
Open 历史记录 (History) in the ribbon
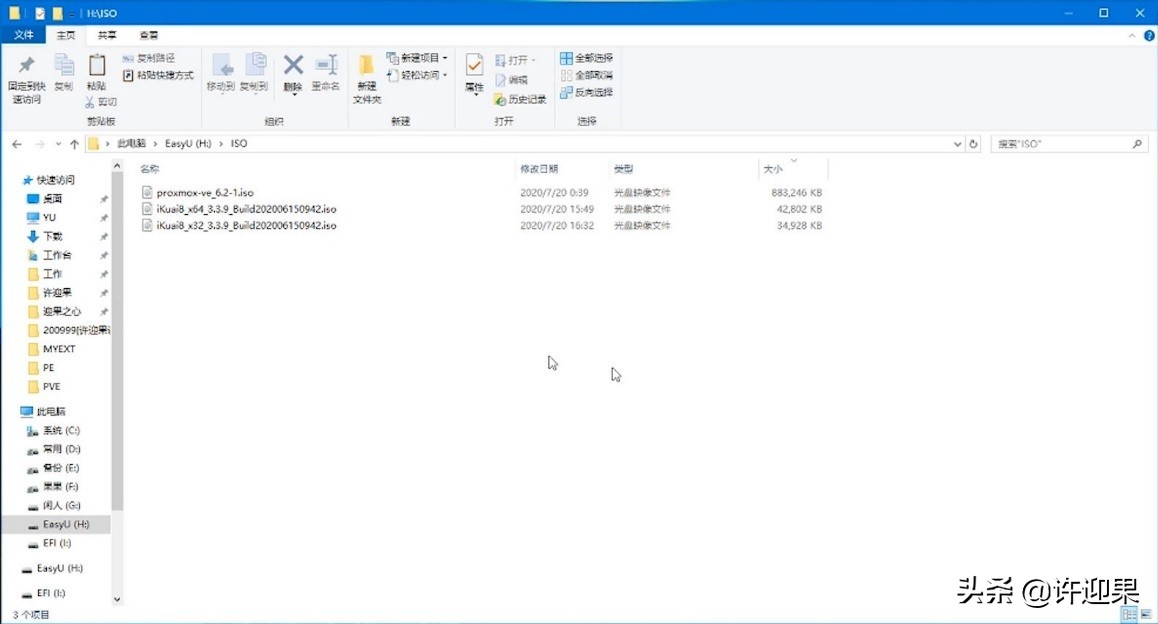[520, 99]
